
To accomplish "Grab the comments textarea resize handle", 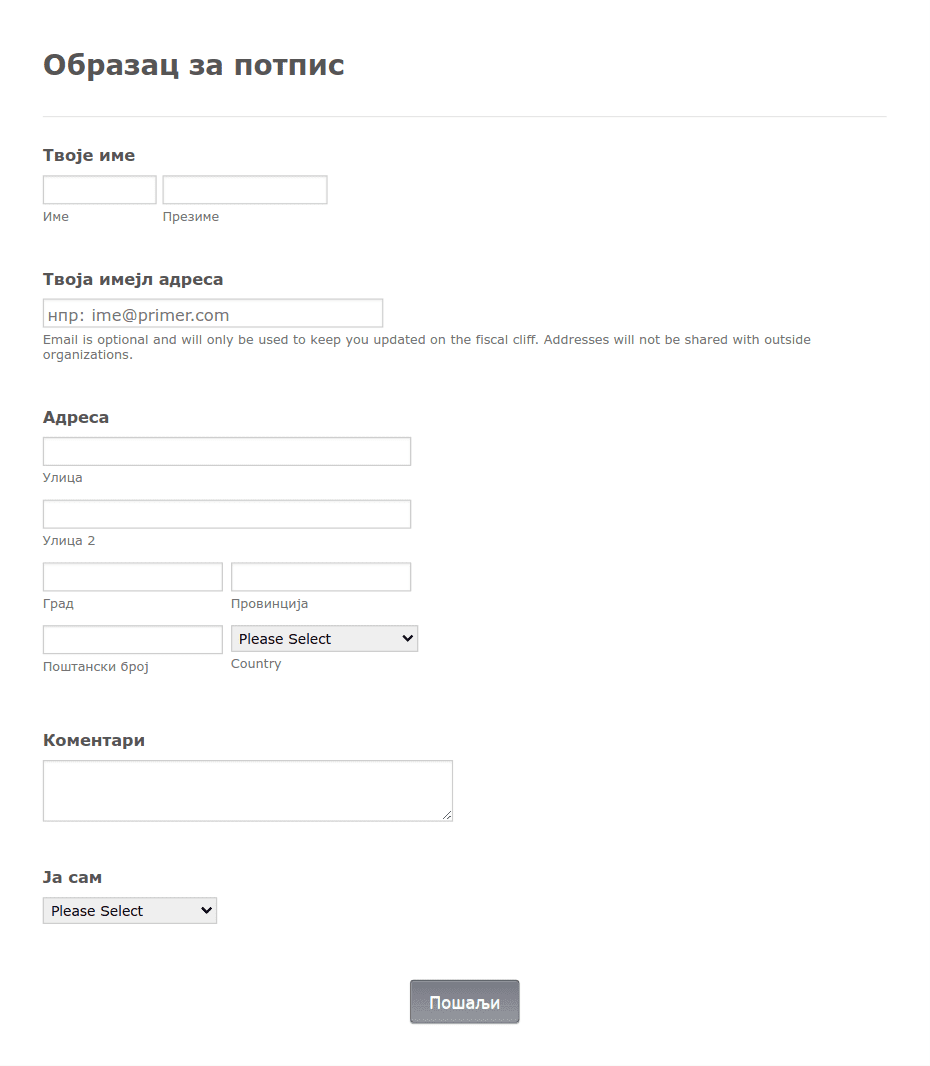I will 447,815.
